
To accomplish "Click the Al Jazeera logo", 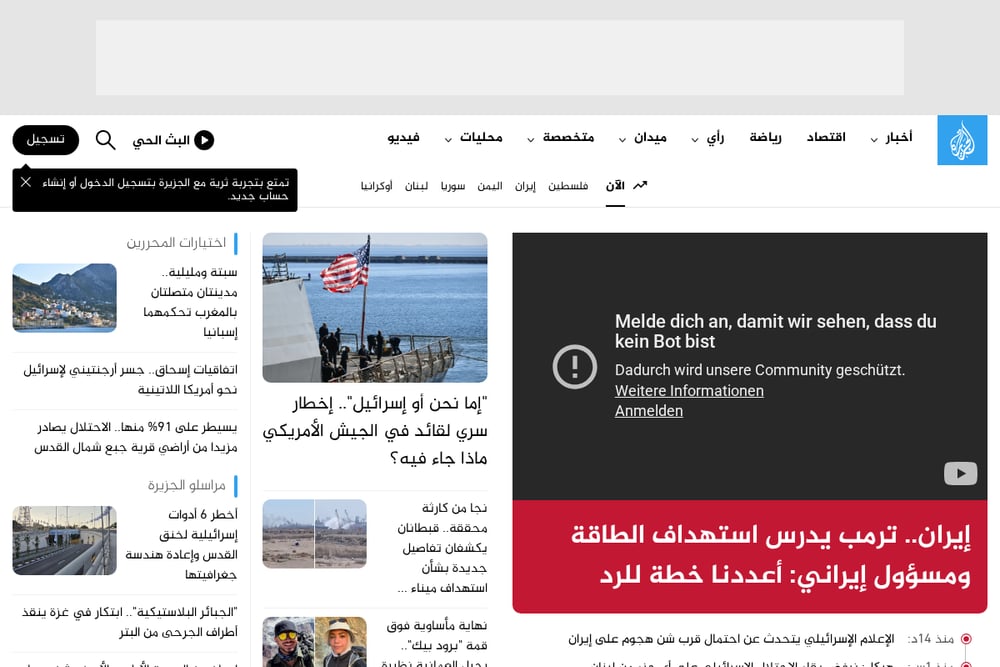I will click(x=962, y=140).
